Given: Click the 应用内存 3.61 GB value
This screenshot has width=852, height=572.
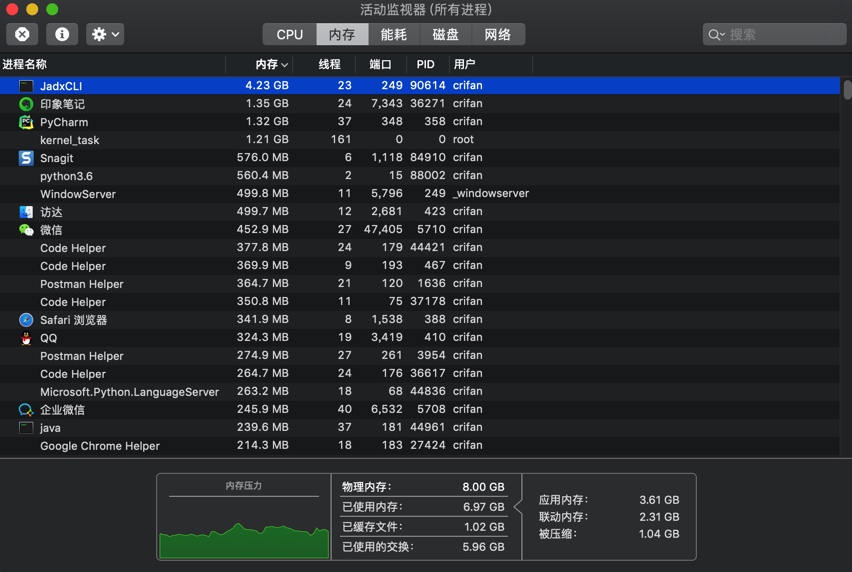Looking at the screenshot, I should pyautogui.click(x=659, y=500).
